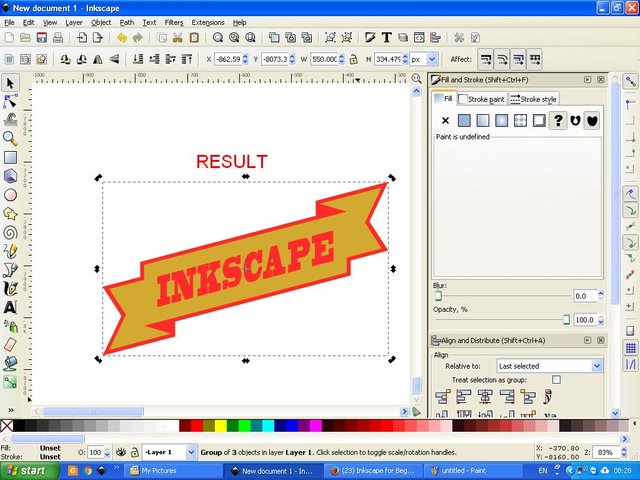Select the Zoom magnifier tool
Image resolution: width=640 pixels, height=480 pixels.
pyautogui.click(x=10, y=139)
